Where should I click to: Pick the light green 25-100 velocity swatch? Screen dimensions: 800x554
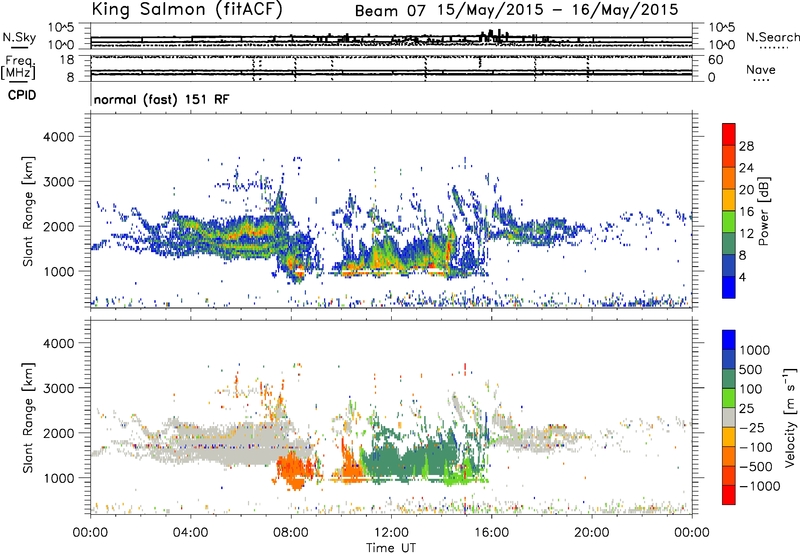[x=729, y=398]
